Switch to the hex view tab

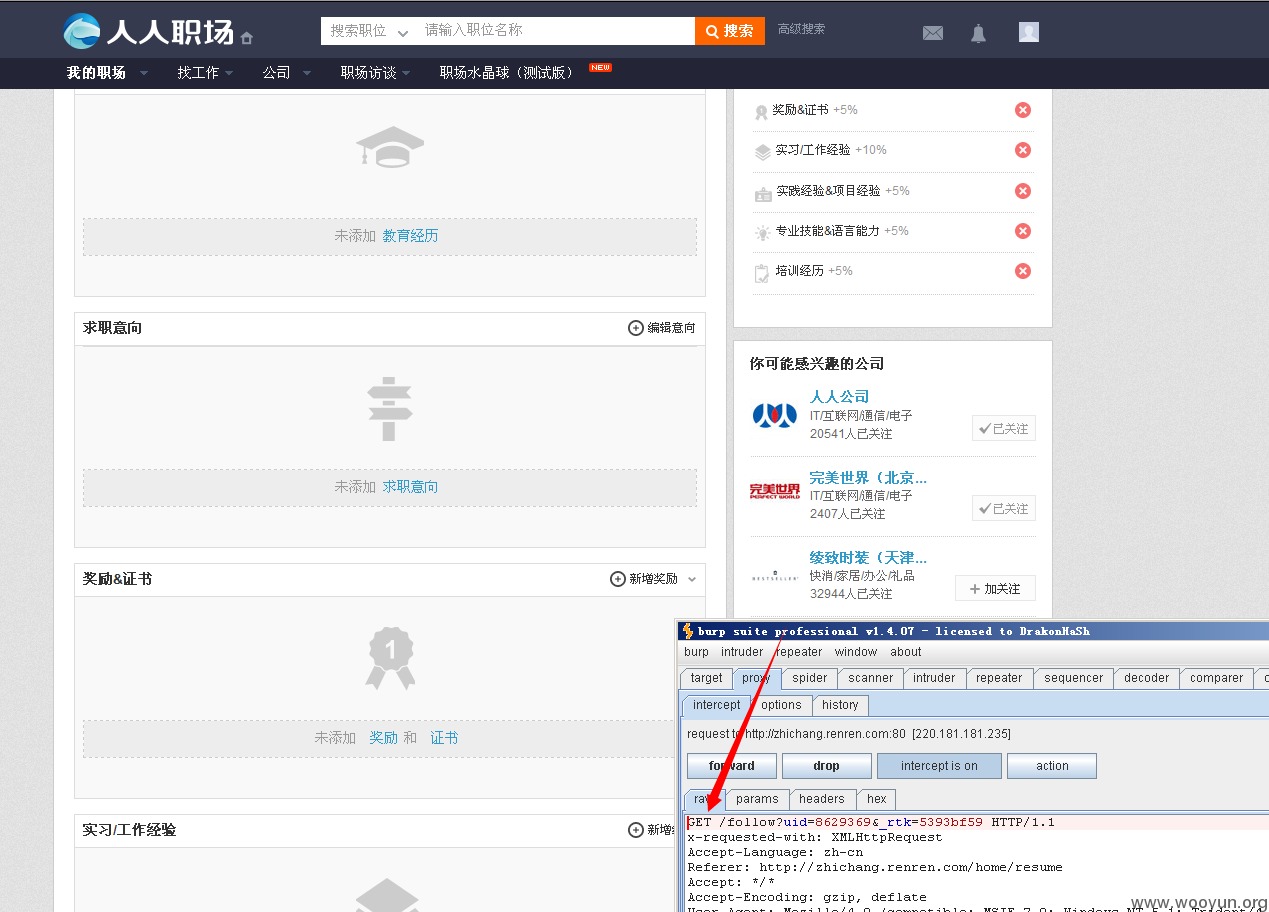click(877, 799)
